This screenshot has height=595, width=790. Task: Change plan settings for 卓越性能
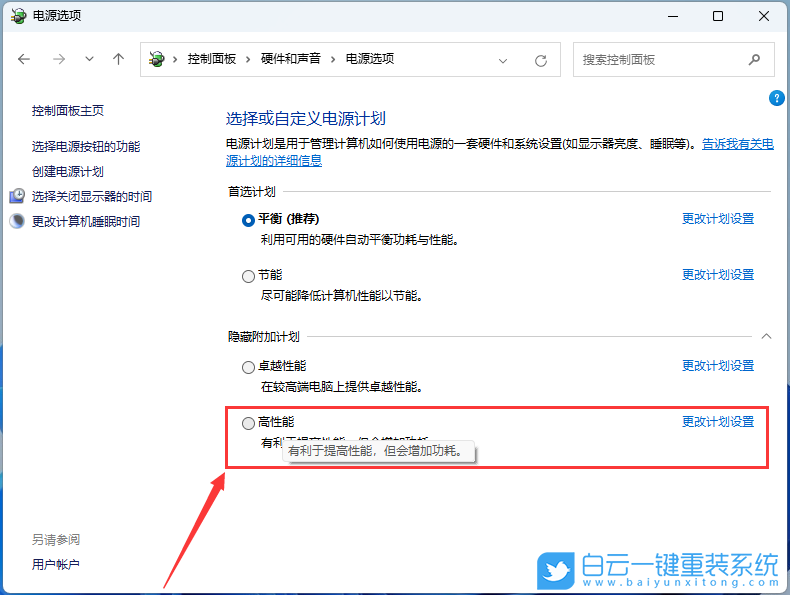718,366
